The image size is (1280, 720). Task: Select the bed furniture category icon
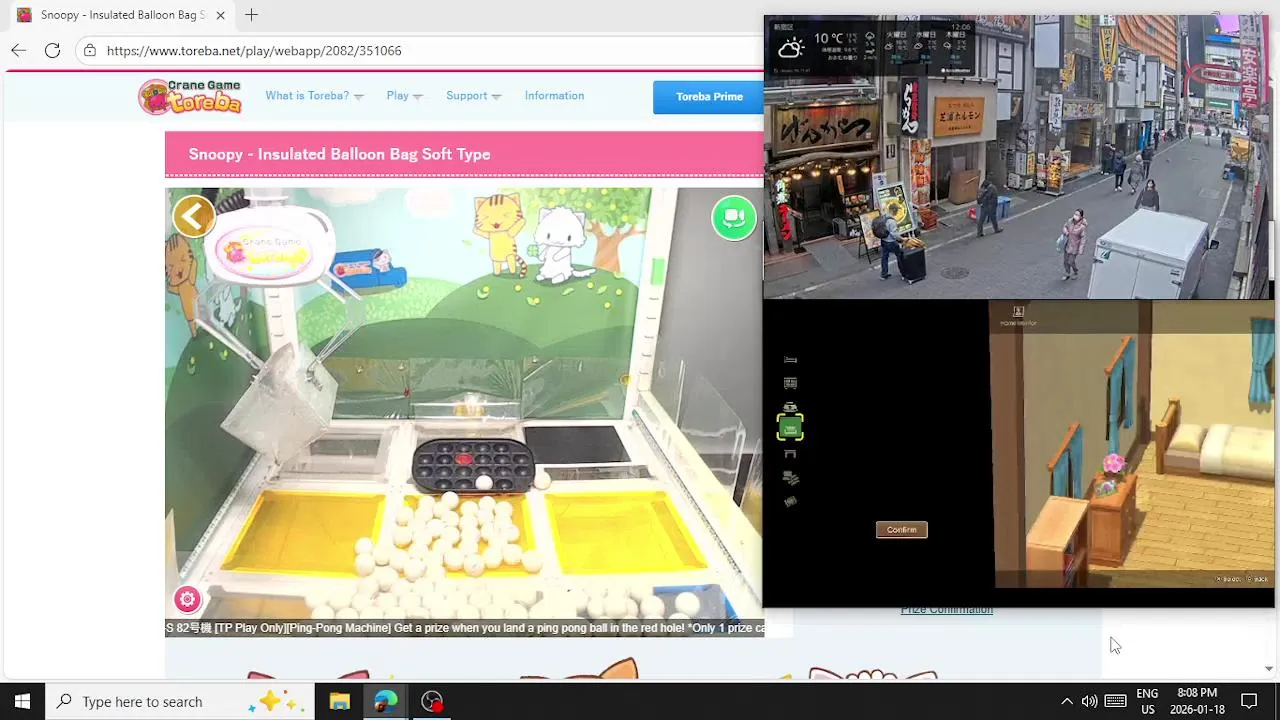coord(790,360)
